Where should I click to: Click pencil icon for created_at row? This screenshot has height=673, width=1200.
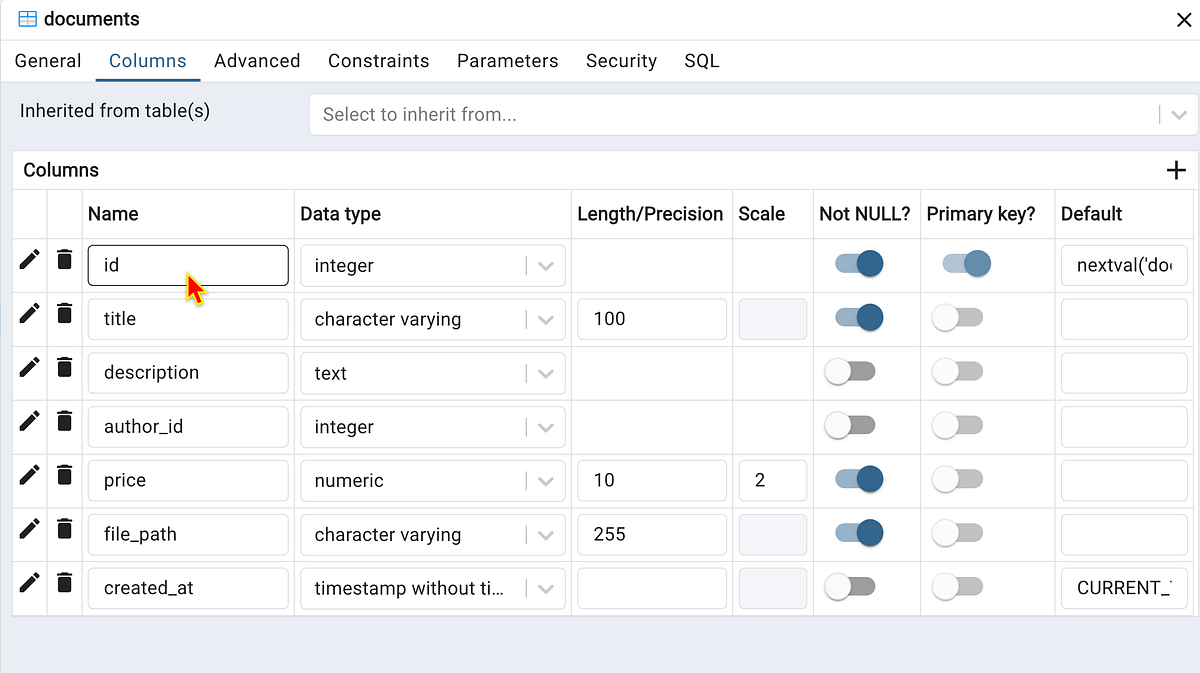[30, 582]
